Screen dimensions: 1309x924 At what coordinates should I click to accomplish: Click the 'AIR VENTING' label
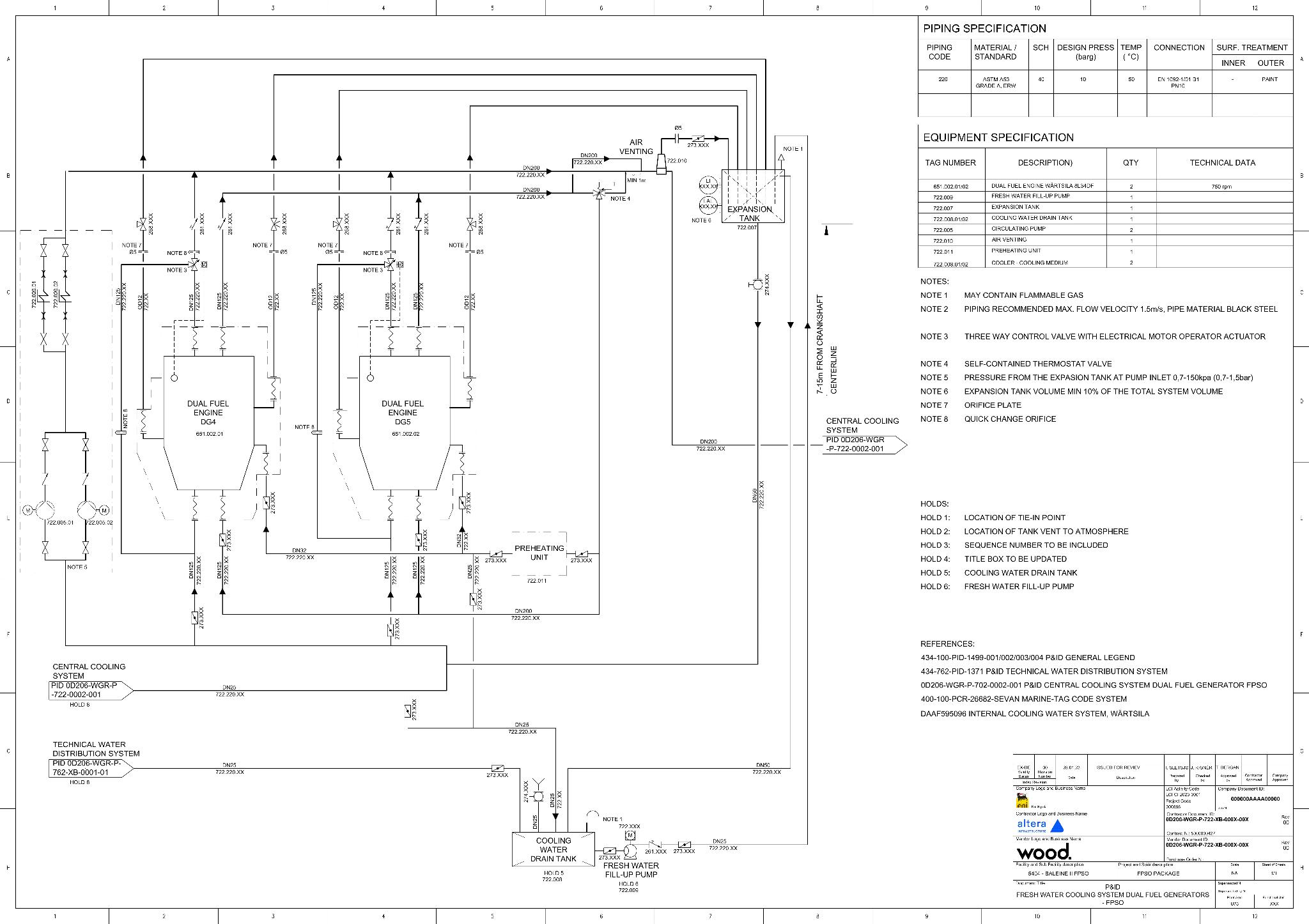click(636, 147)
